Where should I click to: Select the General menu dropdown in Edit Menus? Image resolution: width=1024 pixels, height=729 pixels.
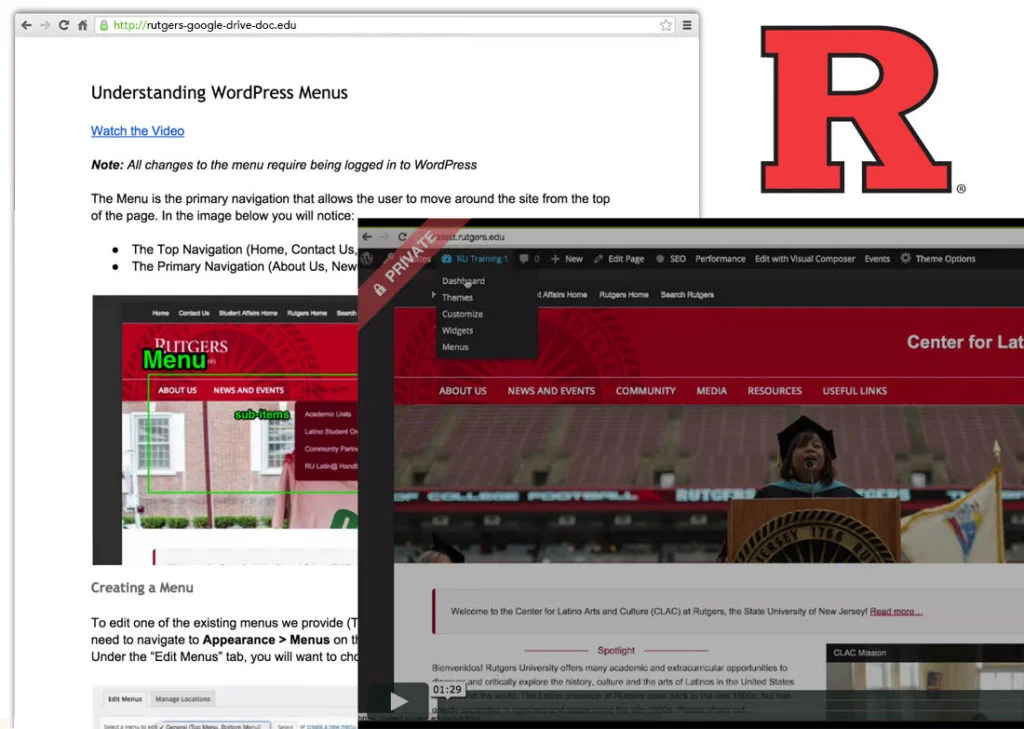214,726
